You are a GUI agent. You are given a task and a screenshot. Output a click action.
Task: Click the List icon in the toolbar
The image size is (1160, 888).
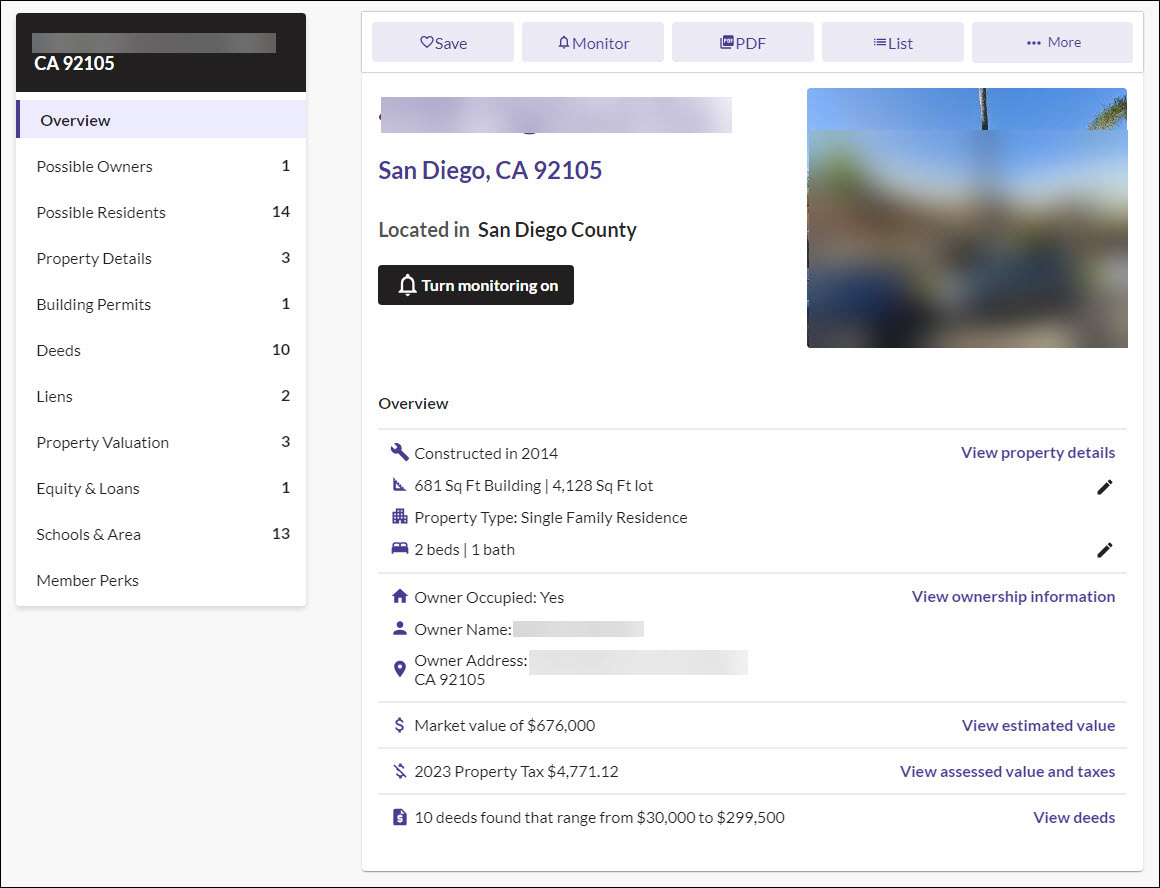click(879, 42)
